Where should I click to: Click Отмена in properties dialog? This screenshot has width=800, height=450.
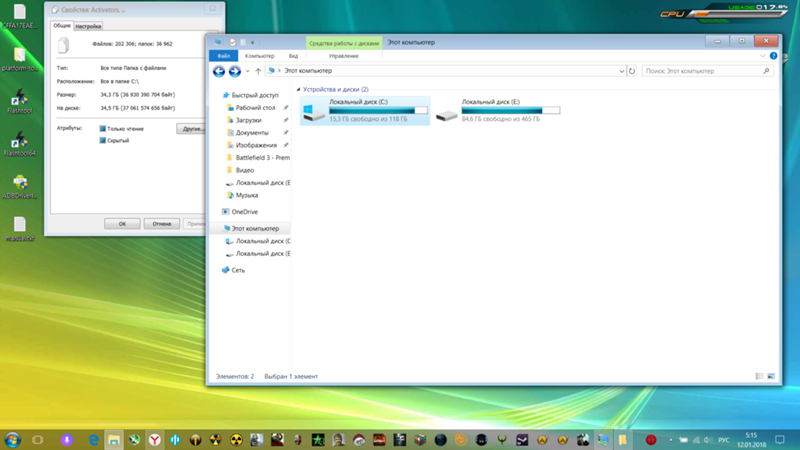(162, 223)
